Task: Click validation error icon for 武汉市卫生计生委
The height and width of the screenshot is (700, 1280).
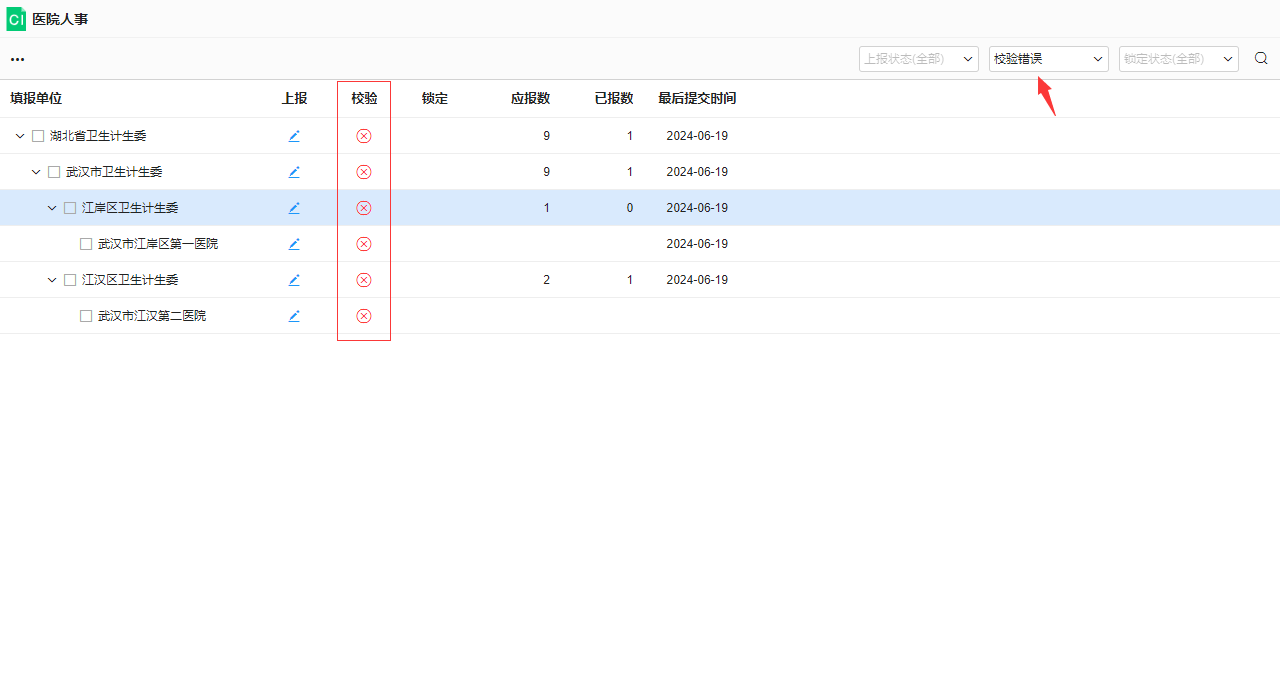Action: pyautogui.click(x=364, y=172)
